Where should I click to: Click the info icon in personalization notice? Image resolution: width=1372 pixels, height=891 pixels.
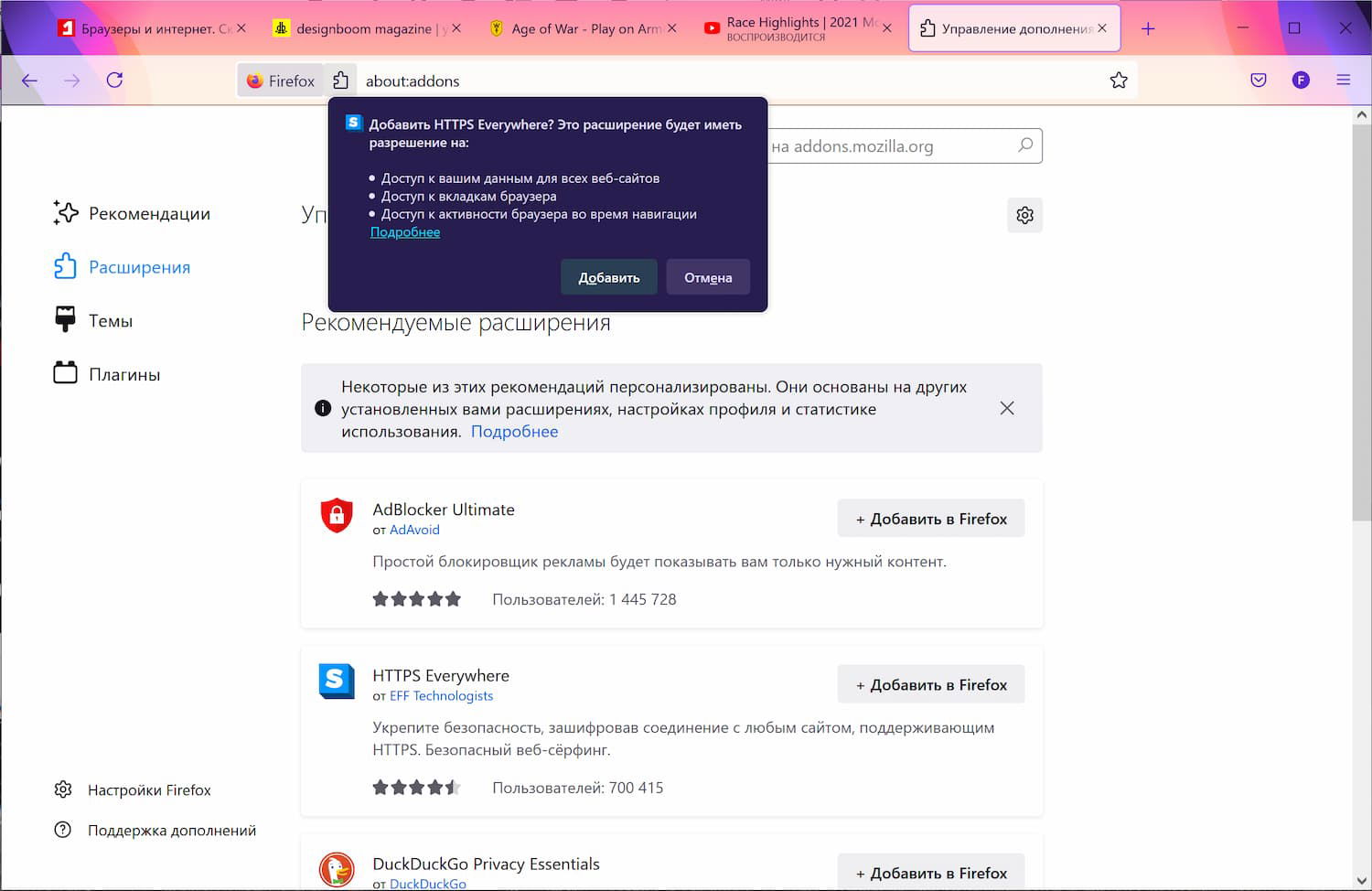click(323, 408)
